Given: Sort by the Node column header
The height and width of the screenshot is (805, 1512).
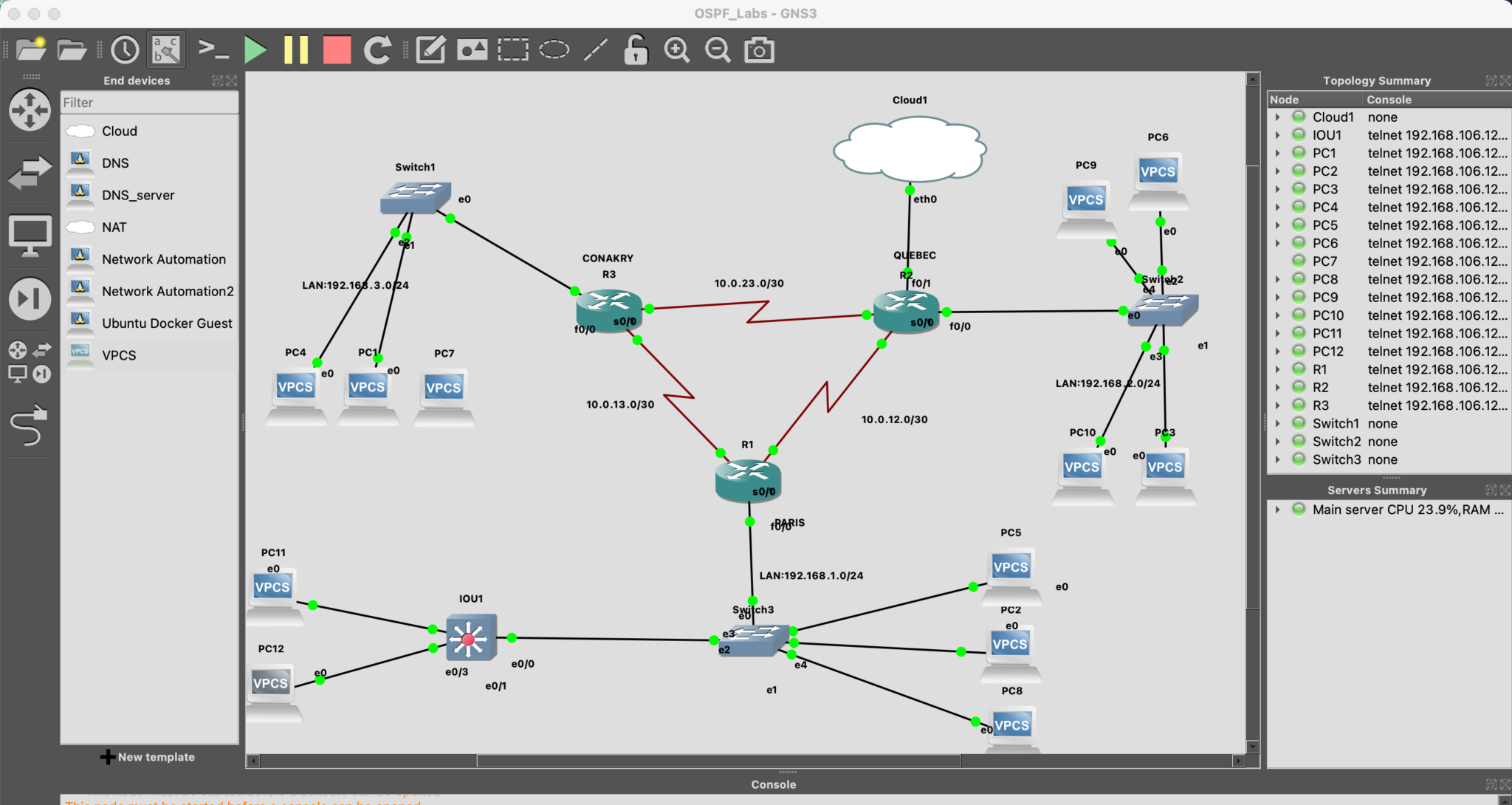Looking at the screenshot, I should point(1315,100).
